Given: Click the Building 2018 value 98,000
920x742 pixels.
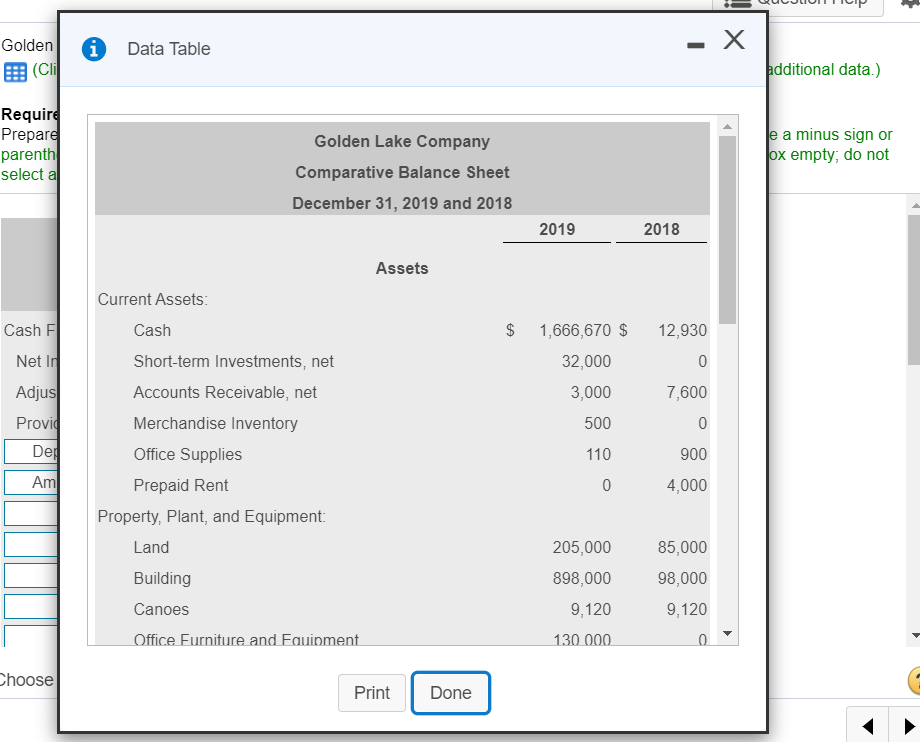Looking at the screenshot, I should click(682, 578).
